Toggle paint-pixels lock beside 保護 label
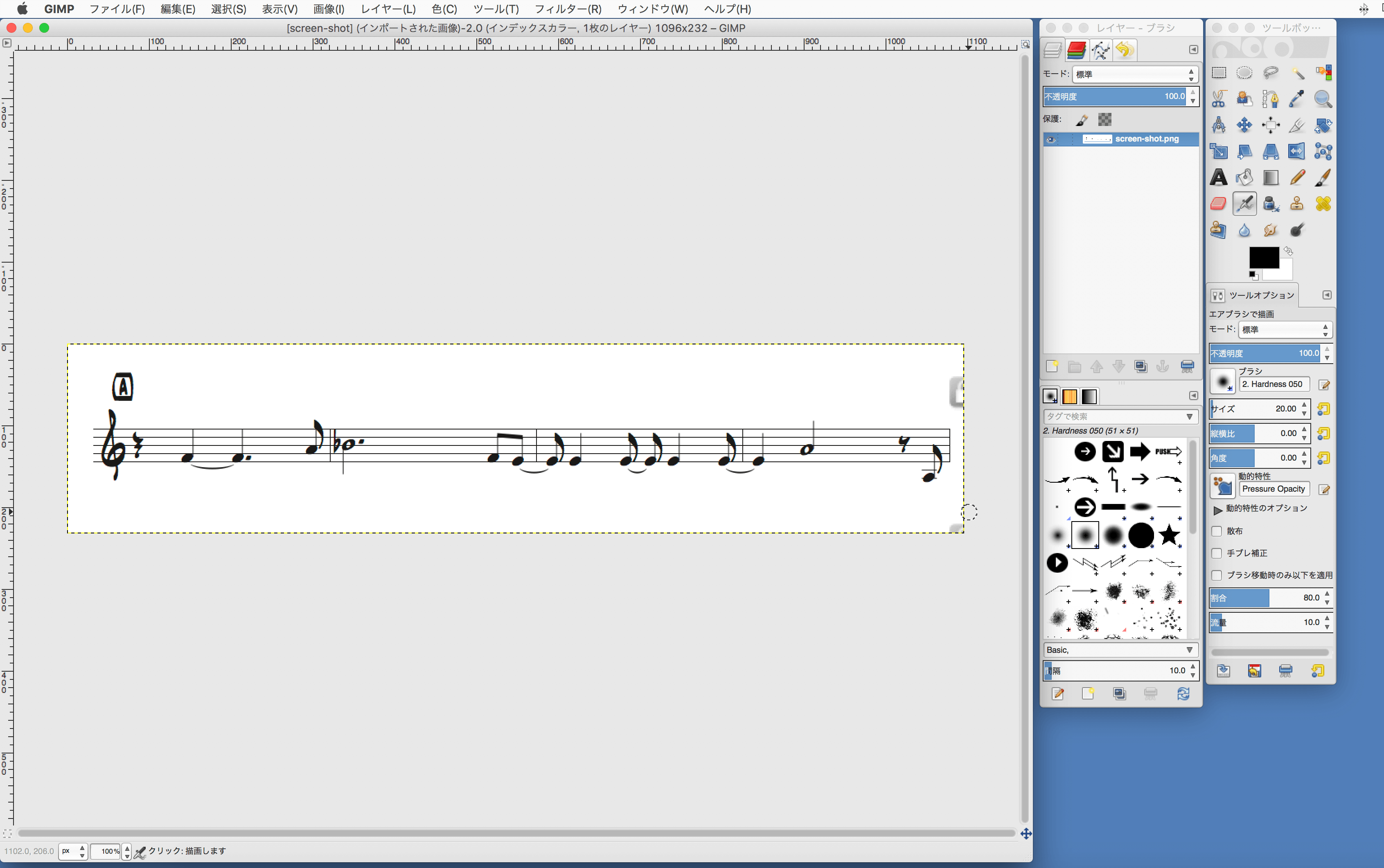The height and width of the screenshot is (868, 1384). tap(1082, 119)
